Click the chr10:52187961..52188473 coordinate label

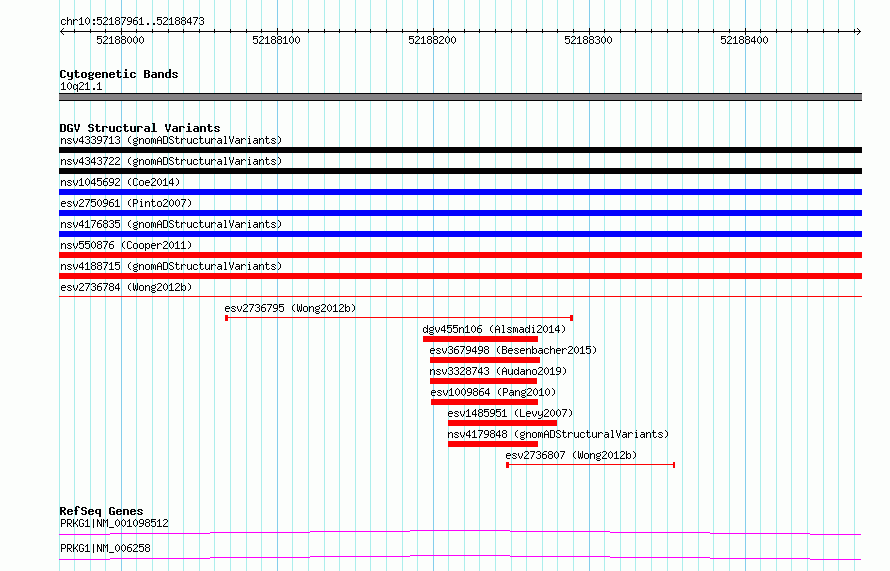coord(132,22)
